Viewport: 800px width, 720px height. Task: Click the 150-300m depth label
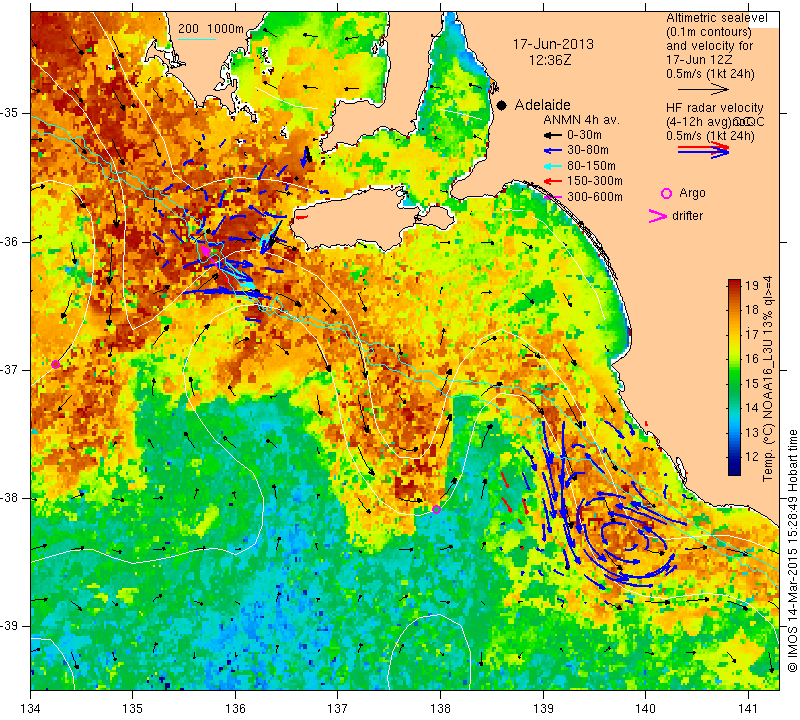click(594, 181)
